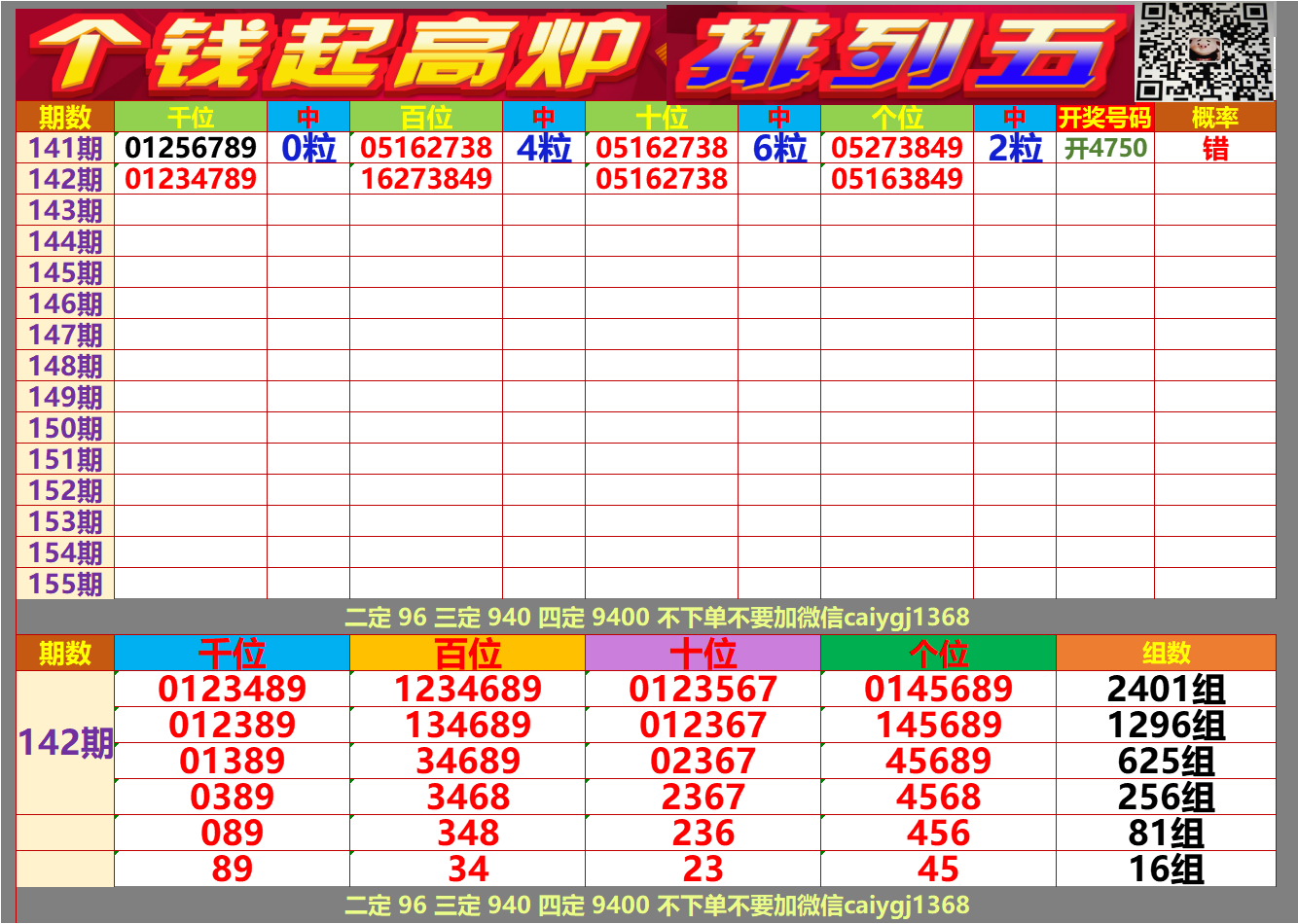The width and height of the screenshot is (1298, 924).
Task: Click the 16组 cell
Action: coord(1166,870)
